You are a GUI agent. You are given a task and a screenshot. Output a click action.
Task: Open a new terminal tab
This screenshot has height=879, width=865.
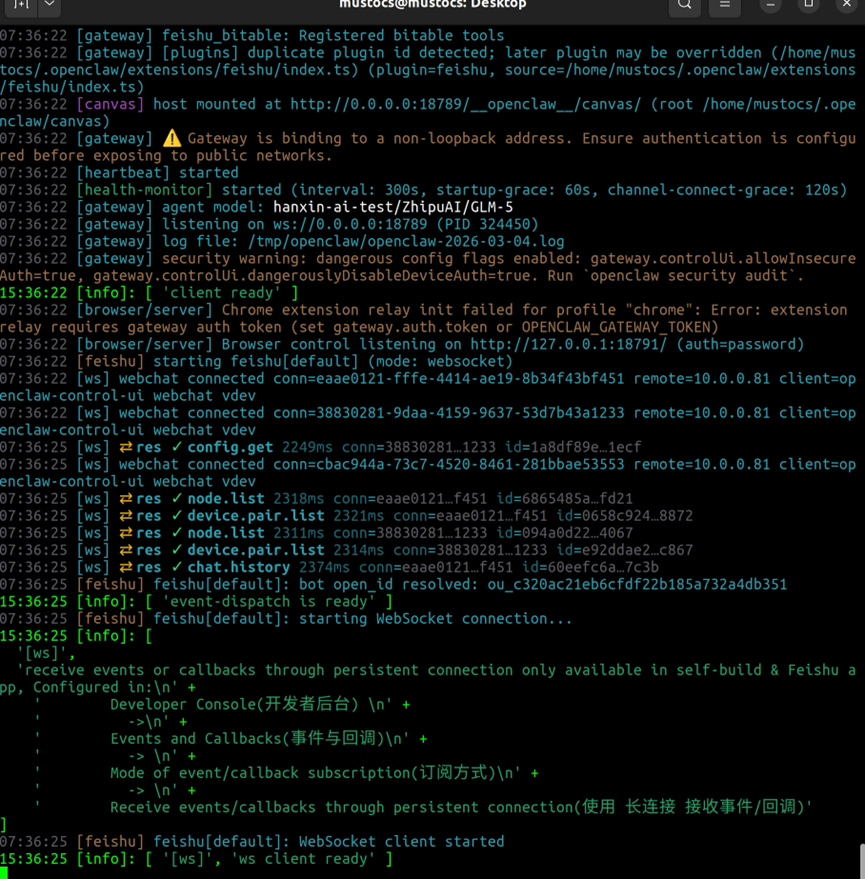point(21,4)
